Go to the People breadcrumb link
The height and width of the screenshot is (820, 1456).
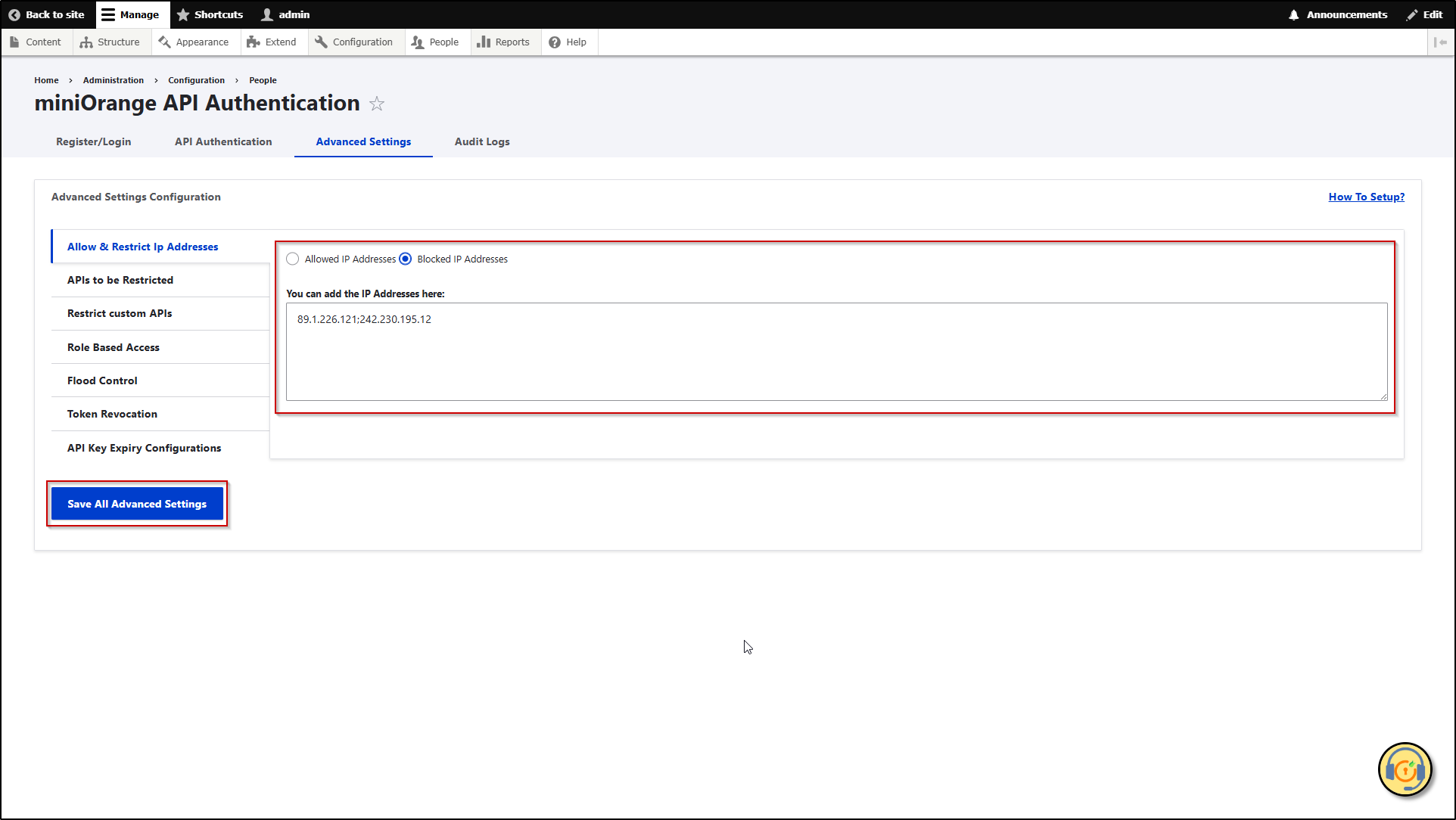click(263, 80)
